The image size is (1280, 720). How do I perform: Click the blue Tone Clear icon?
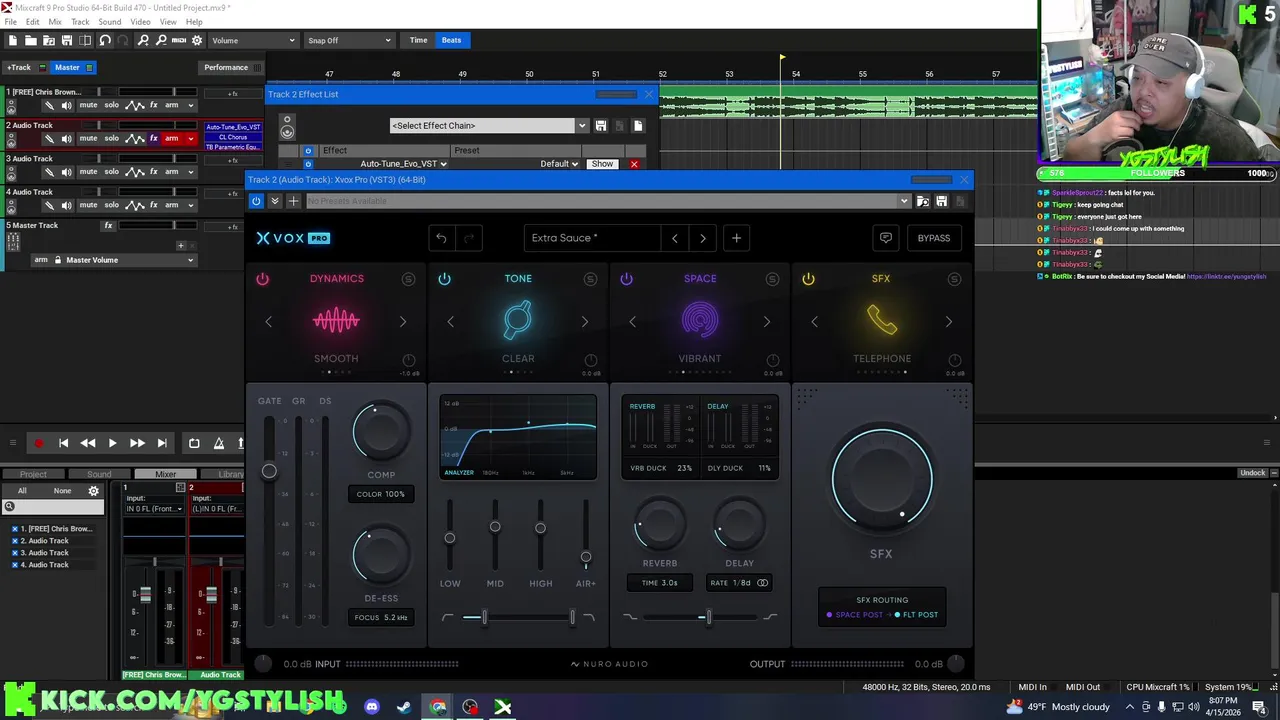click(518, 320)
